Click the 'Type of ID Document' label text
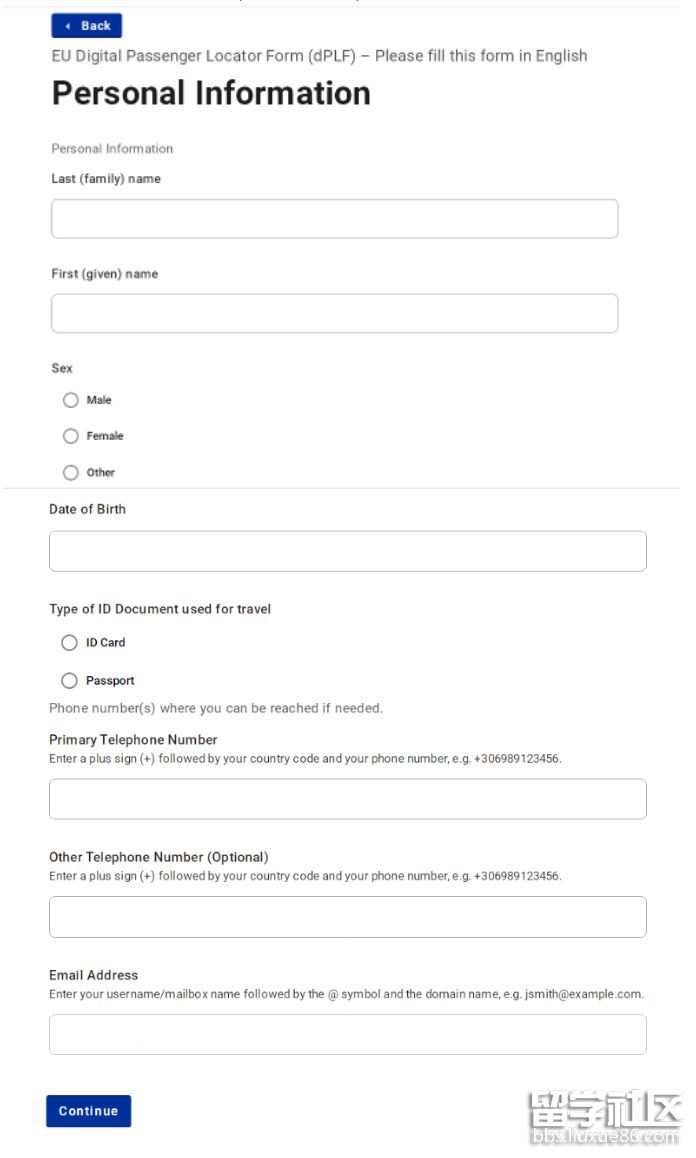 (160, 609)
